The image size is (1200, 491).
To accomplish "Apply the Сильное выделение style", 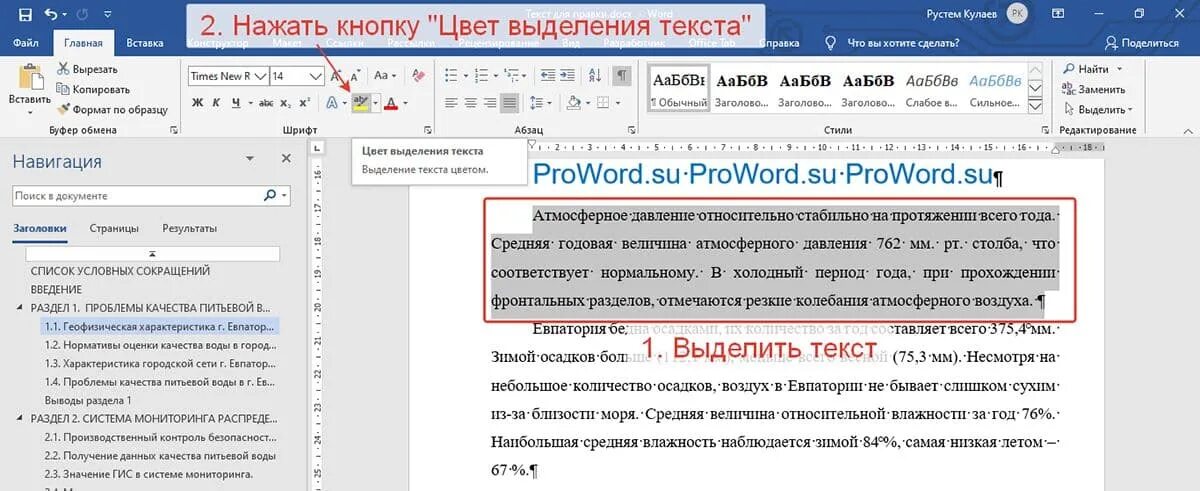I will click(996, 89).
